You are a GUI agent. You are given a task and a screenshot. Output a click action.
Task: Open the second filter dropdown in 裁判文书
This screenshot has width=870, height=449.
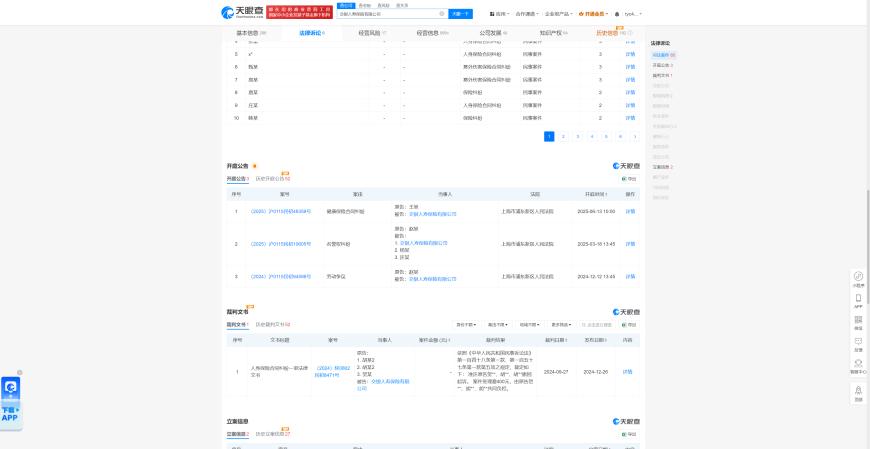[x=498, y=325]
